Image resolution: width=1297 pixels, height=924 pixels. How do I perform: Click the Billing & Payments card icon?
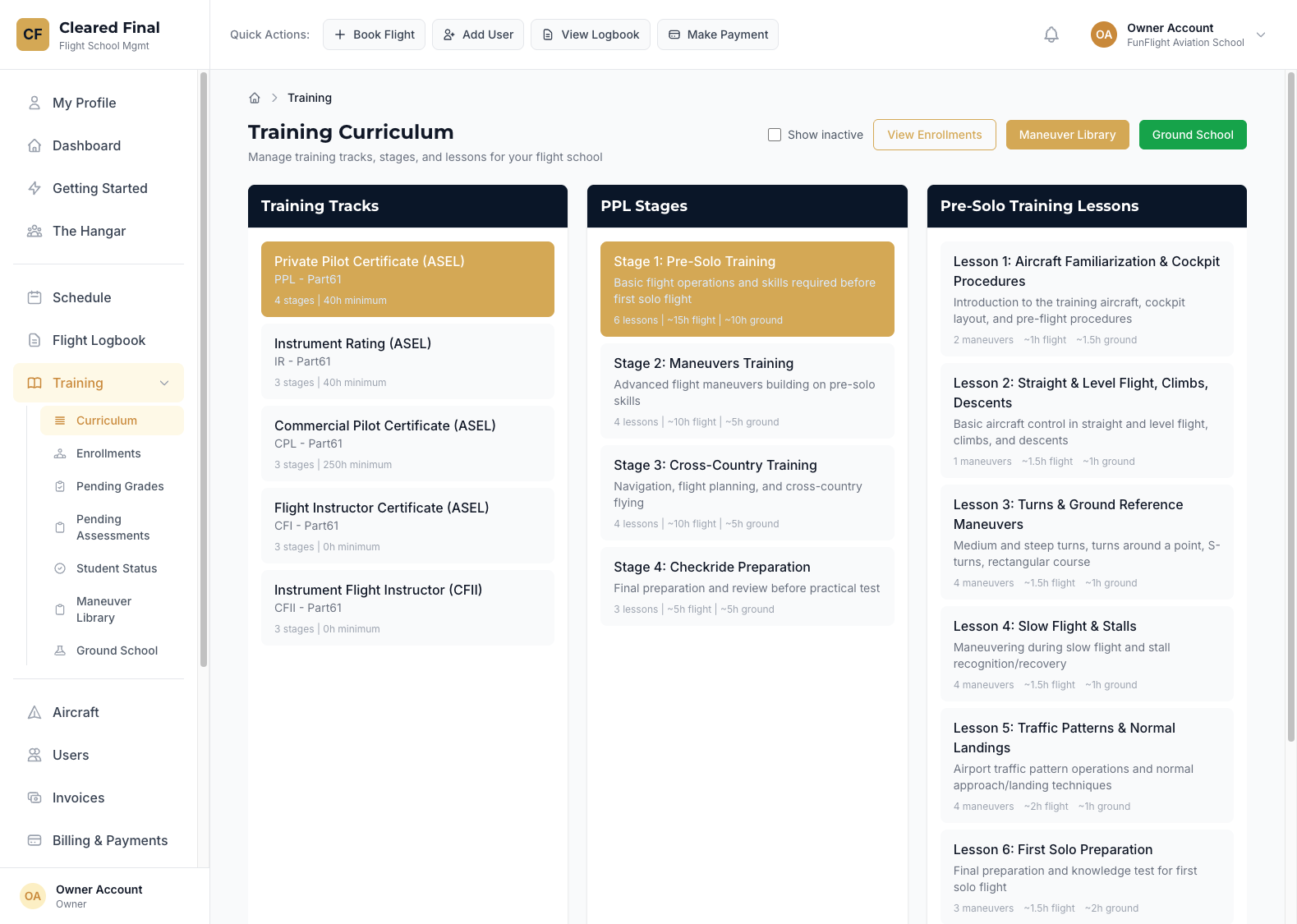34,840
